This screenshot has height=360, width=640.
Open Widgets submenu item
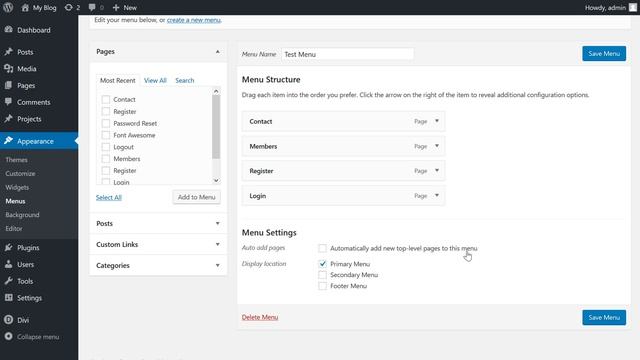point(17,187)
